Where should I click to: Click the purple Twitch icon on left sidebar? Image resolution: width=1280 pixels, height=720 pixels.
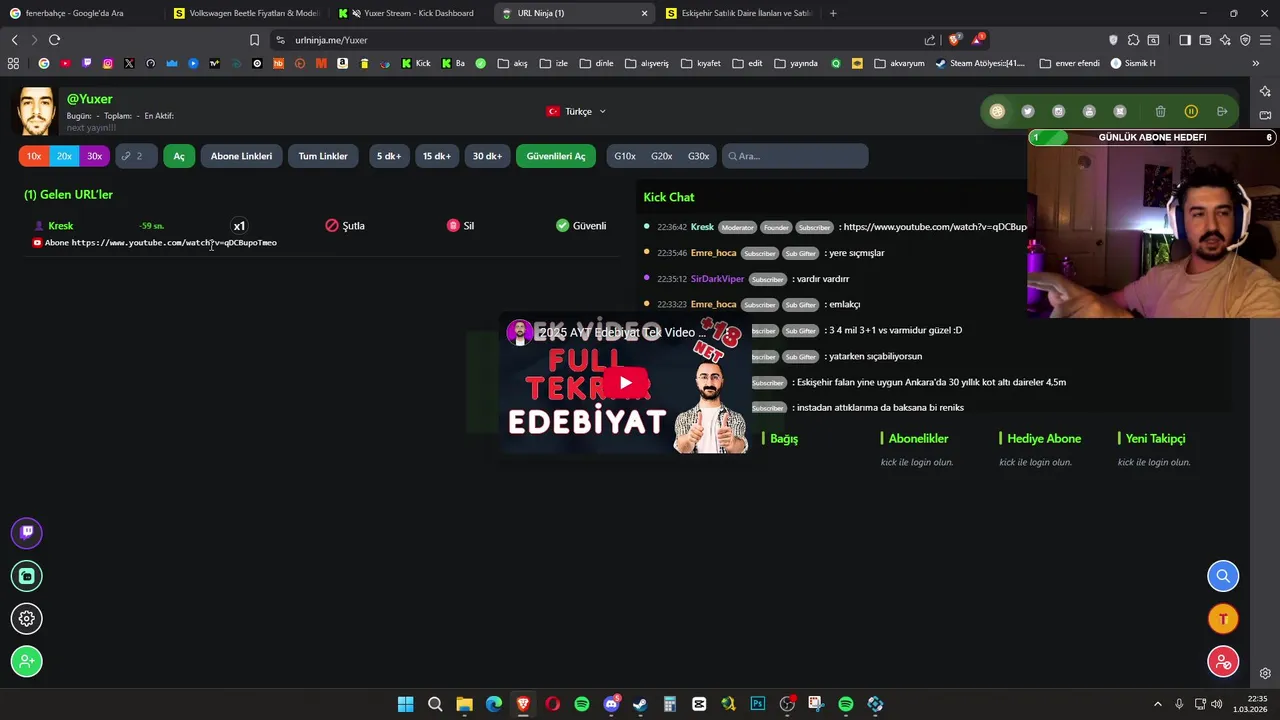27,532
